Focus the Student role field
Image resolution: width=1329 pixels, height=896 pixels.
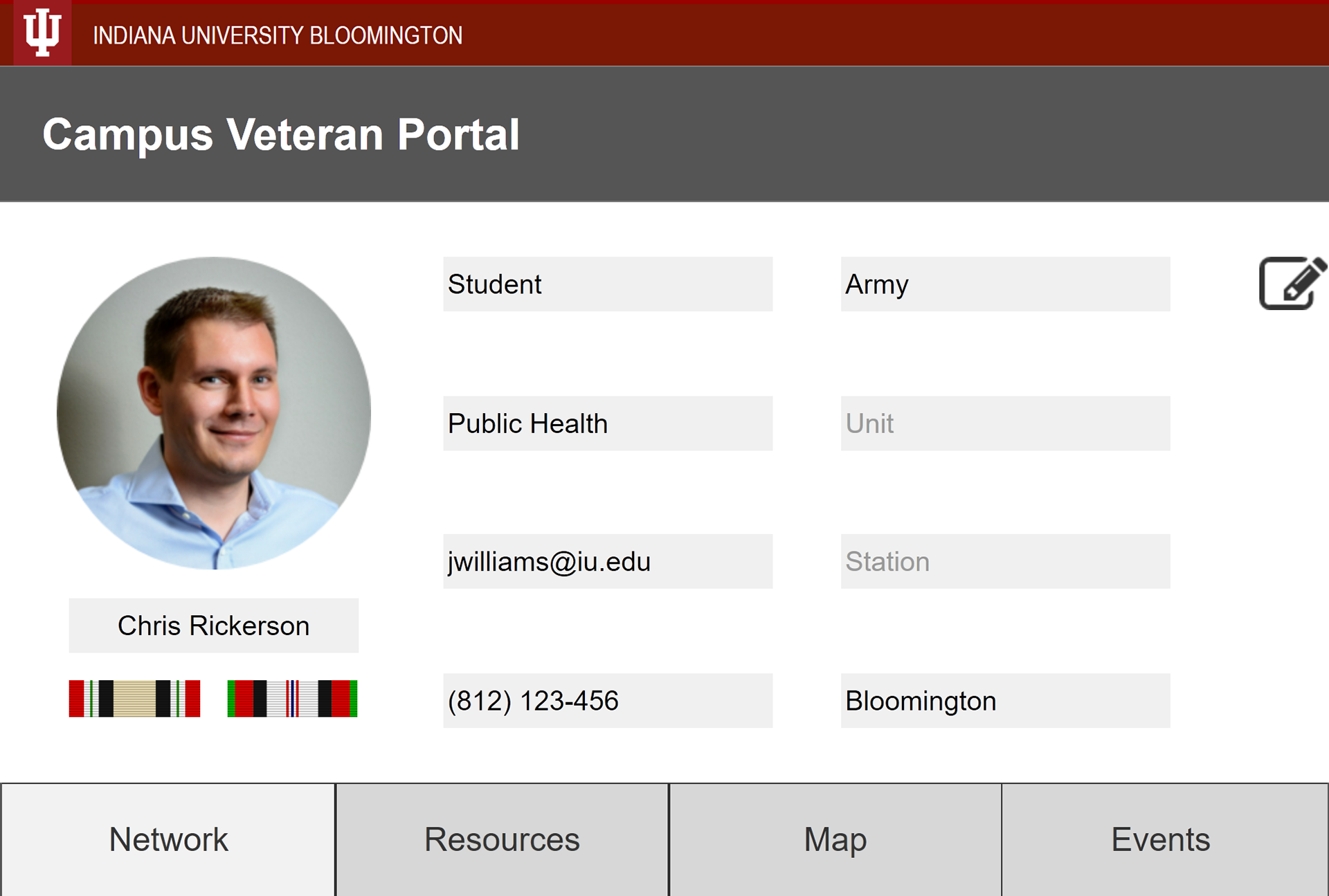click(608, 284)
